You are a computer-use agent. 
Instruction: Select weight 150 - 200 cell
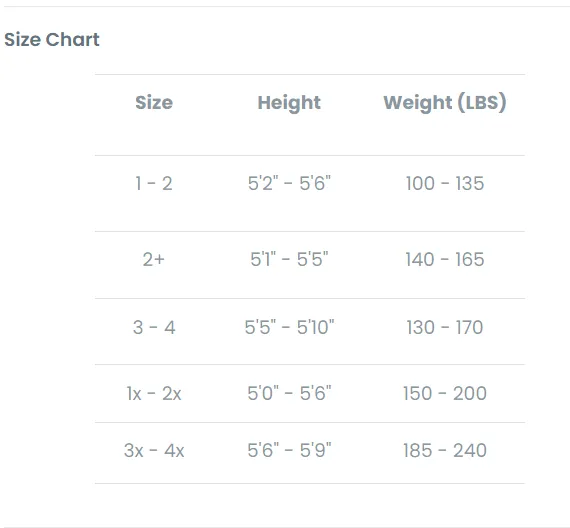(x=445, y=393)
